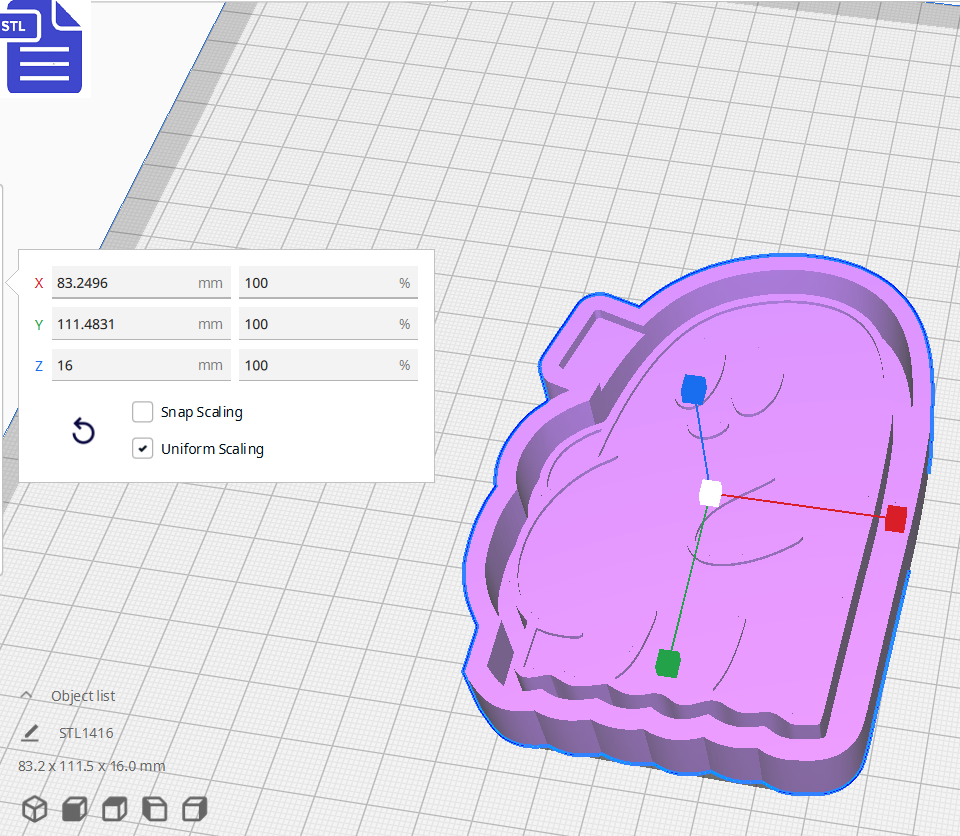The height and width of the screenshot is (836, 960).
Task: Click the green Y-axis scale handle
Action: [668, 662]
